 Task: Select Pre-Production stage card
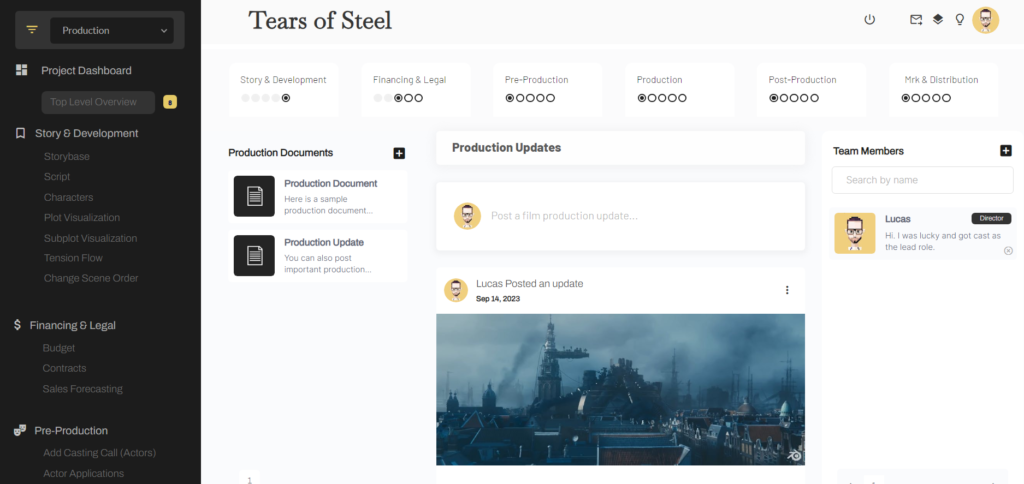click(547, 90)
